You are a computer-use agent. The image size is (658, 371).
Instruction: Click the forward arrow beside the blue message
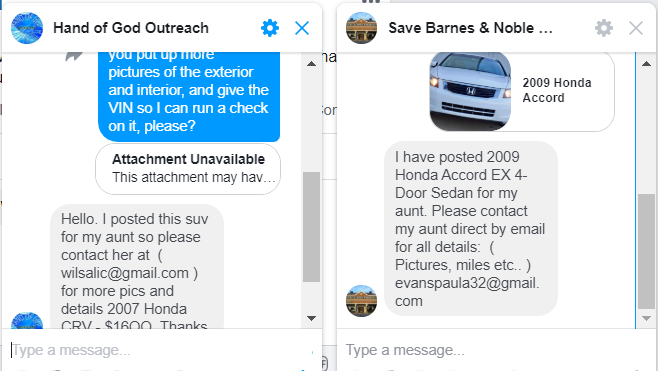74,56
